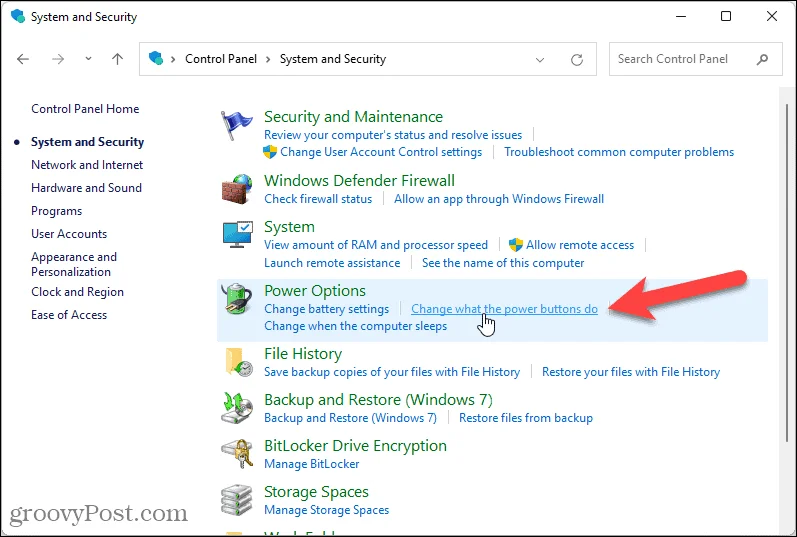Allow an app through Windows Firewall
Viewport: 797px width, 537px height.
coord(499,199)
